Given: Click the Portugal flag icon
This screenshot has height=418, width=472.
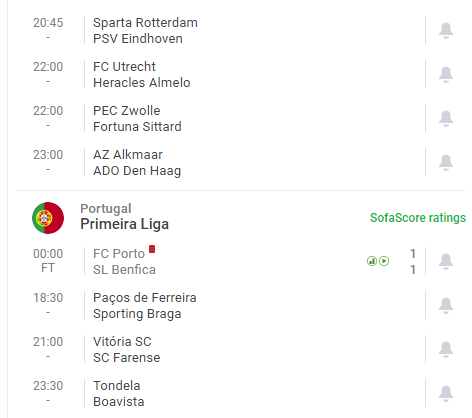Looking at the screenshot, I should (48, 218).
